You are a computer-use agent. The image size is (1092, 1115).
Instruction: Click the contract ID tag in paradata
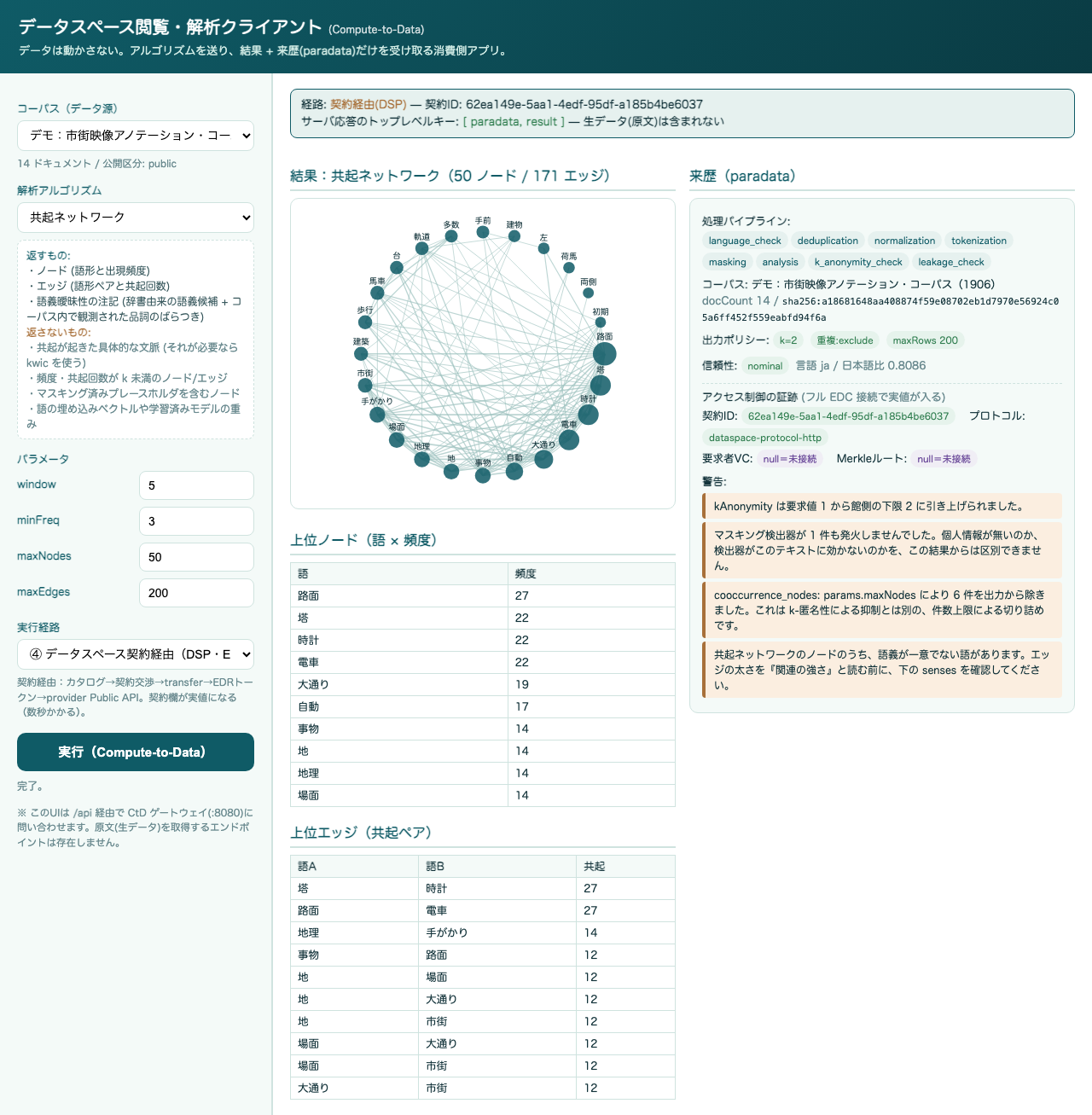click(x=848, y=416)
